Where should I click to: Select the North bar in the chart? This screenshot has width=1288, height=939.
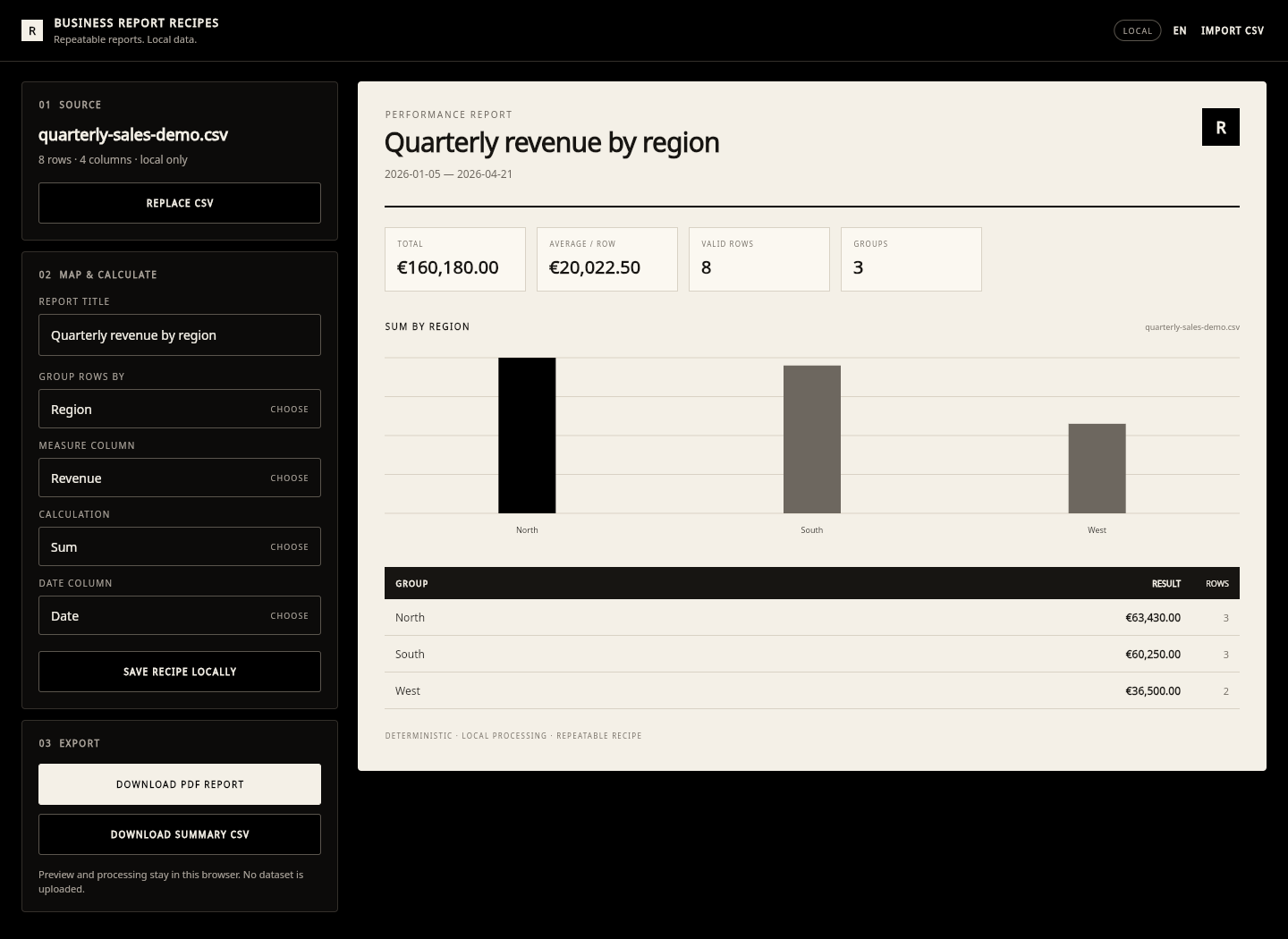527,436
